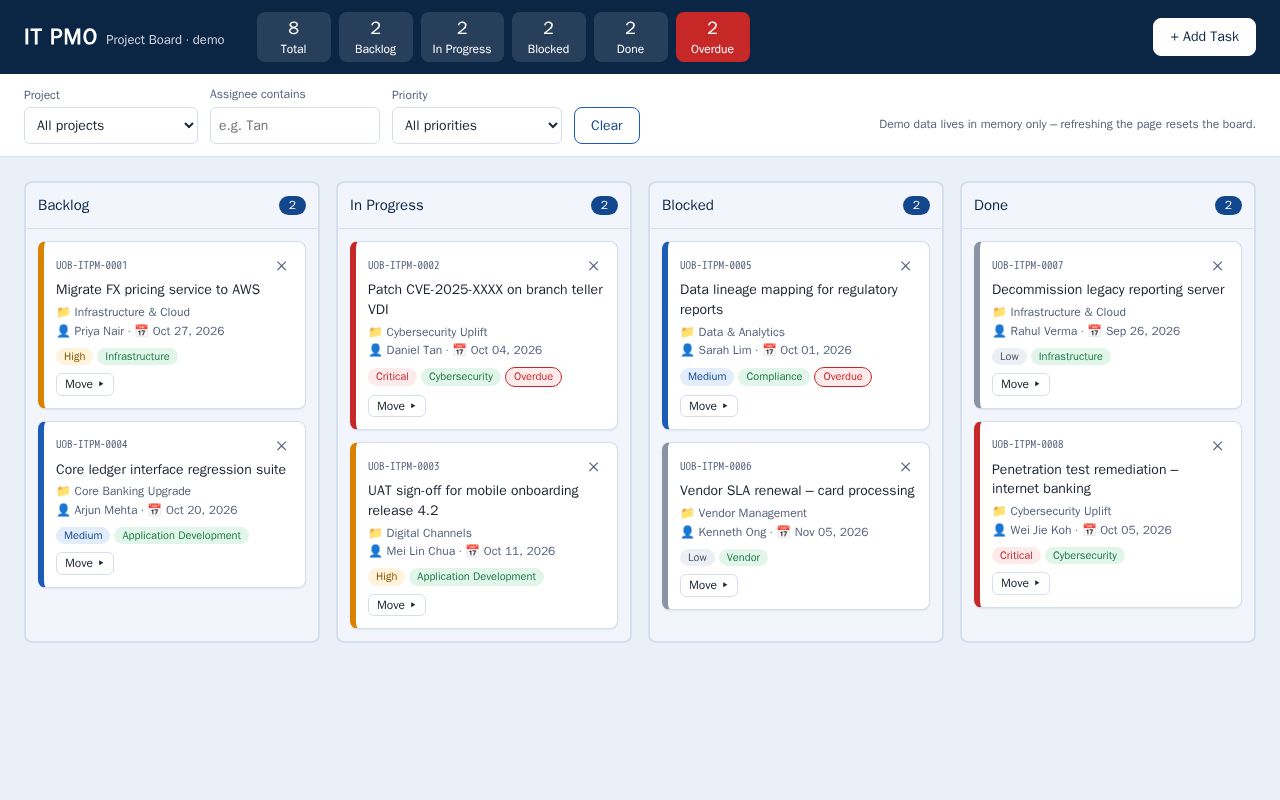1280x800 pixels.
Task: Click the Vendor tag on Vendor SLA card
Action: click(x=743, y=557)
